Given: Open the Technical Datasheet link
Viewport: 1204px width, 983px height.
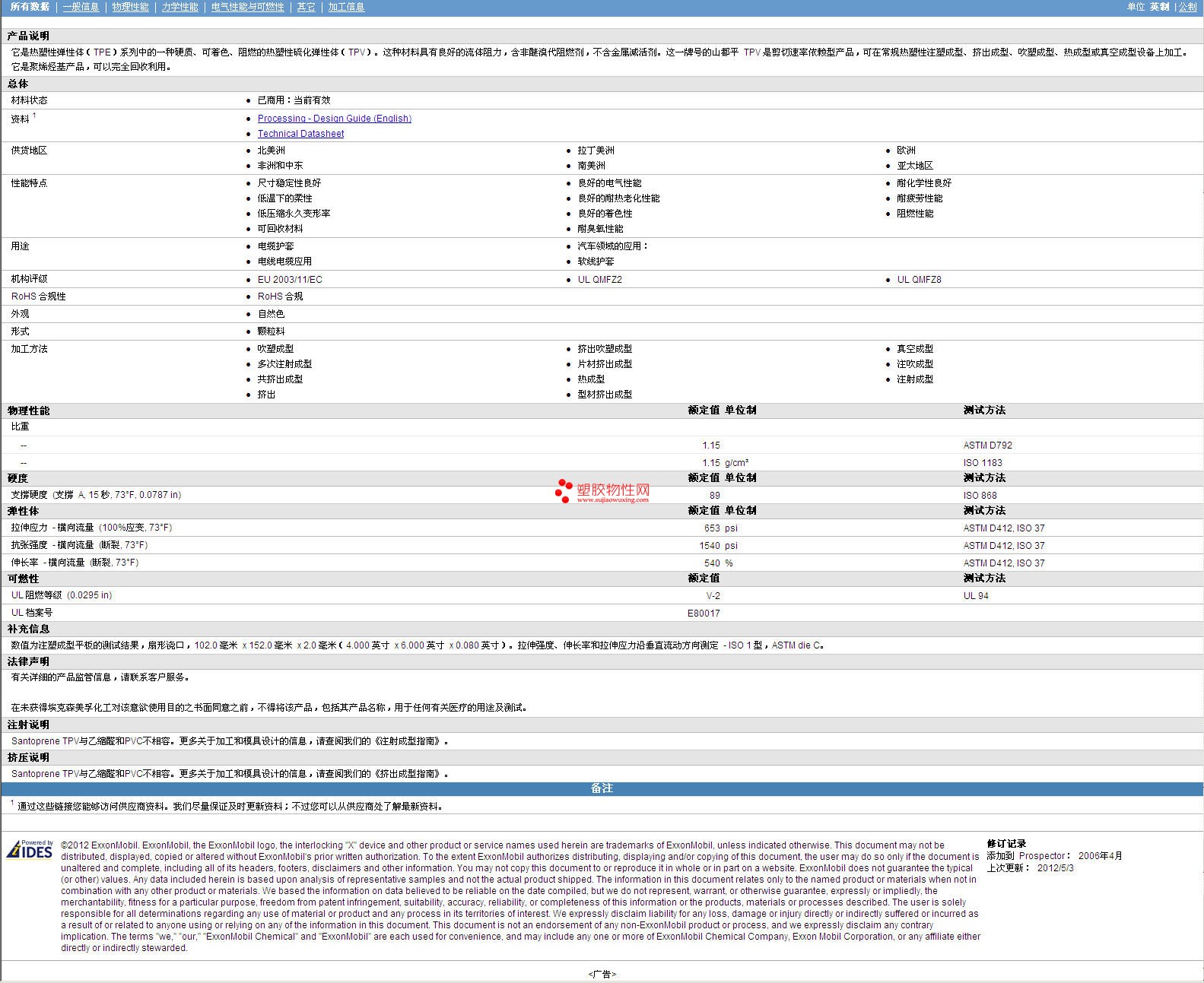Looking at the screenshot, I should pos(300,133).
